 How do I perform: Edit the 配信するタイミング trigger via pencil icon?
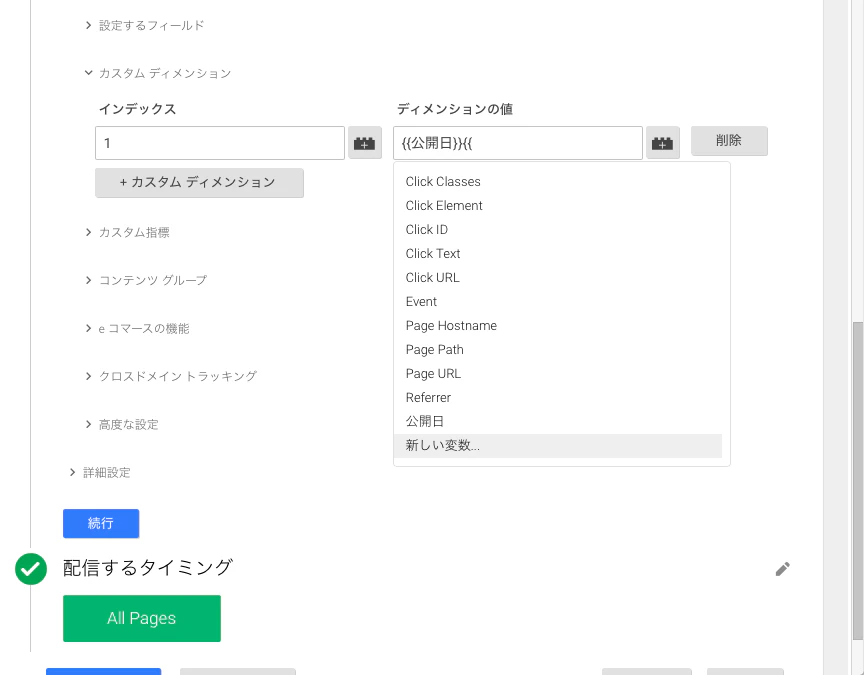(x=782, y=569)
